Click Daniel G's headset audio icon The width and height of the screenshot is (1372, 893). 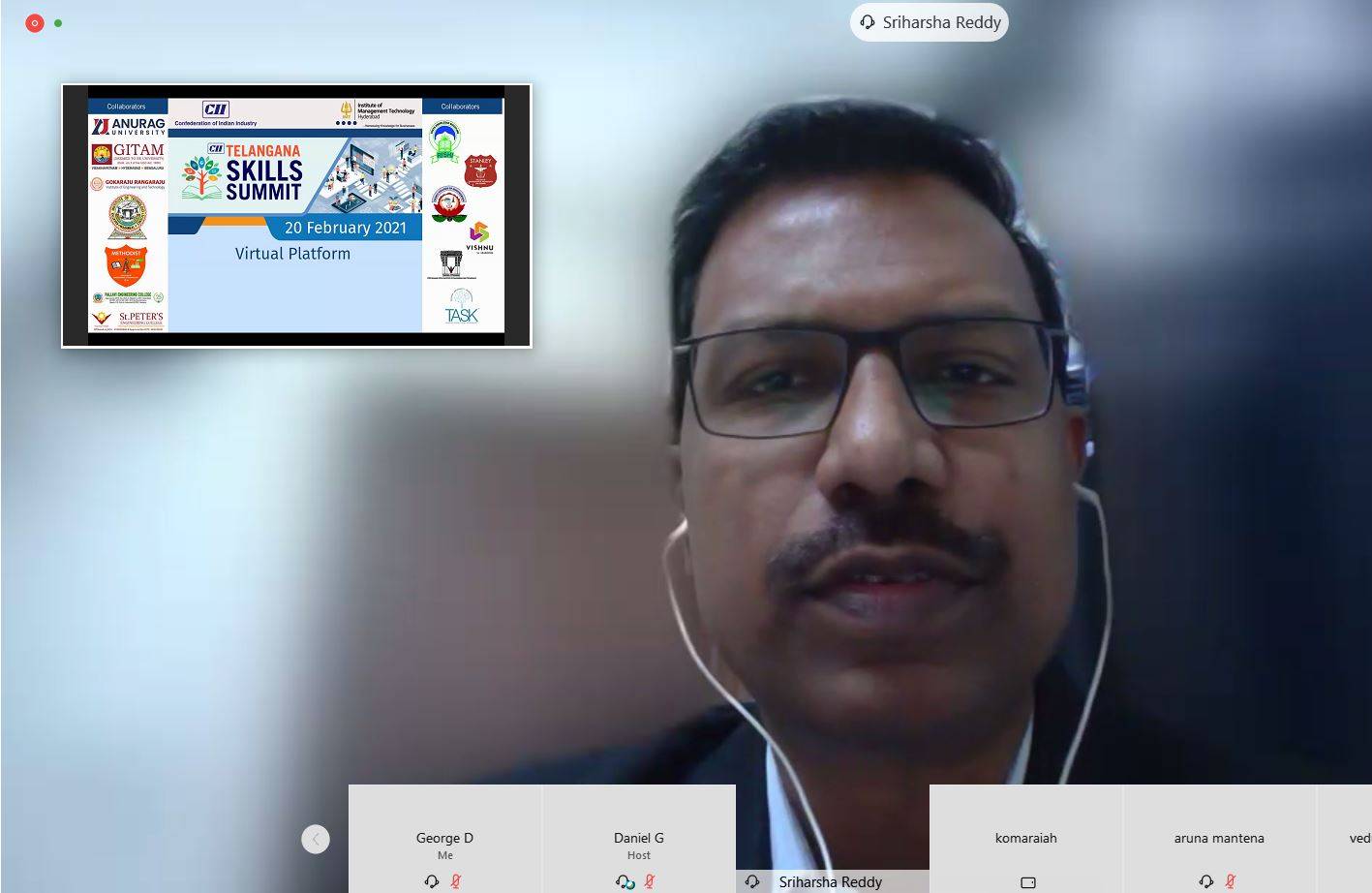coord(625,881)
